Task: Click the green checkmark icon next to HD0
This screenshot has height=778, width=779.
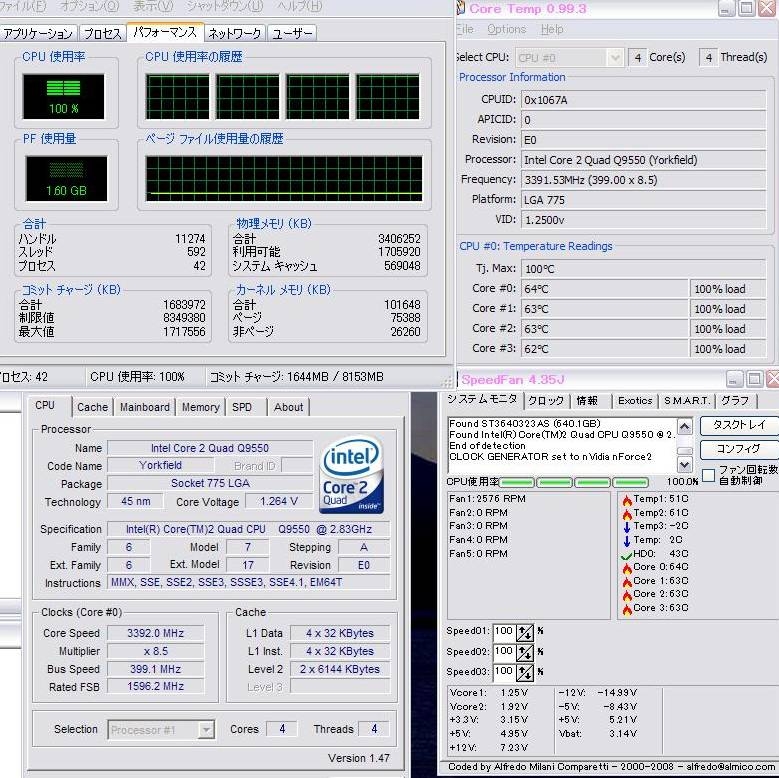Action: pyautogui.click(x=626, y=555)
